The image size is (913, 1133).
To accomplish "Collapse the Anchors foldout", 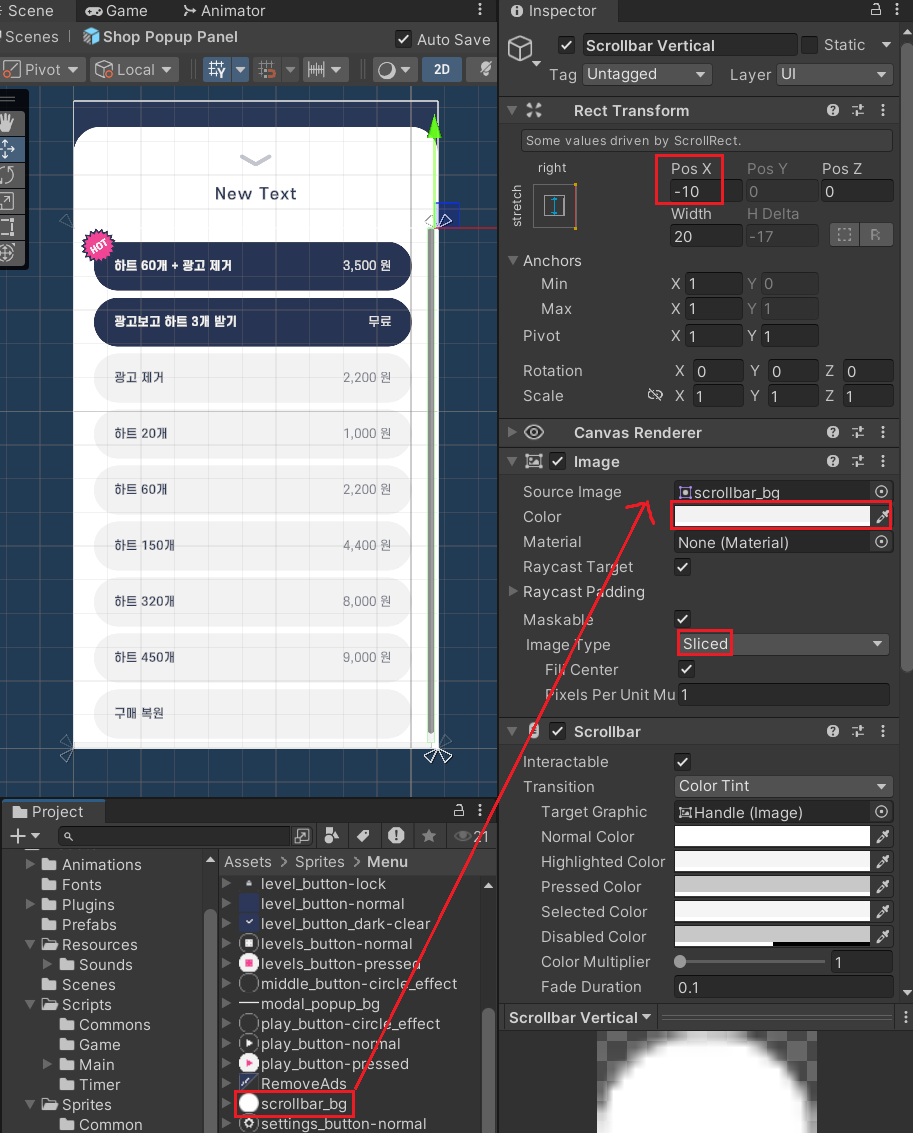I will [513, 260].
